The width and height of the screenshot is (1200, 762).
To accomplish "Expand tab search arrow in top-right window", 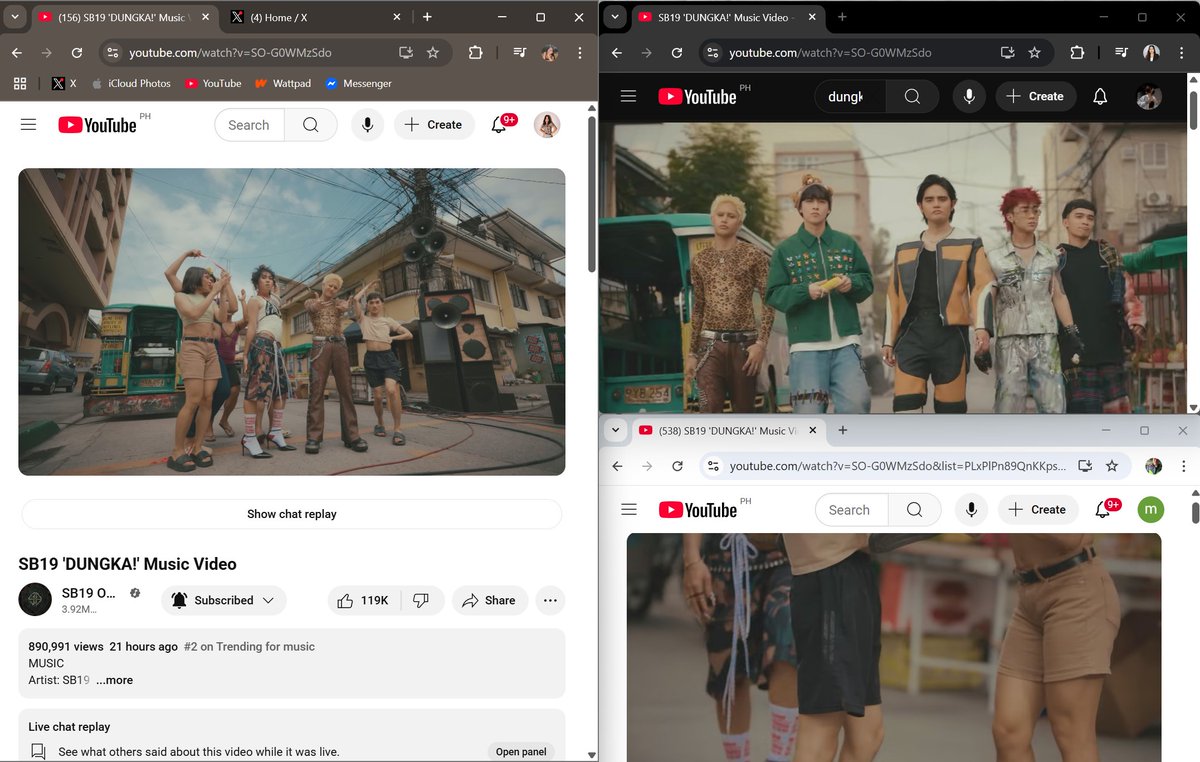I will 615,17.
